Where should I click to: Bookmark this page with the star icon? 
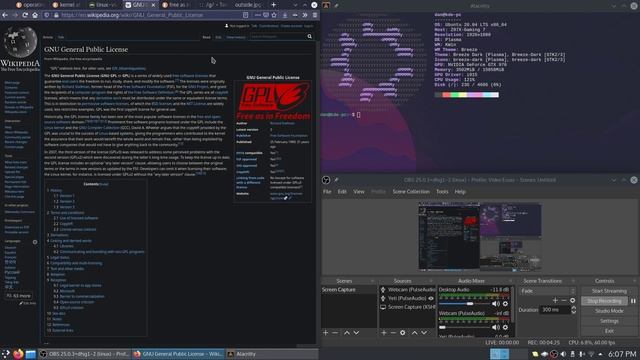[x=274, y=15]
